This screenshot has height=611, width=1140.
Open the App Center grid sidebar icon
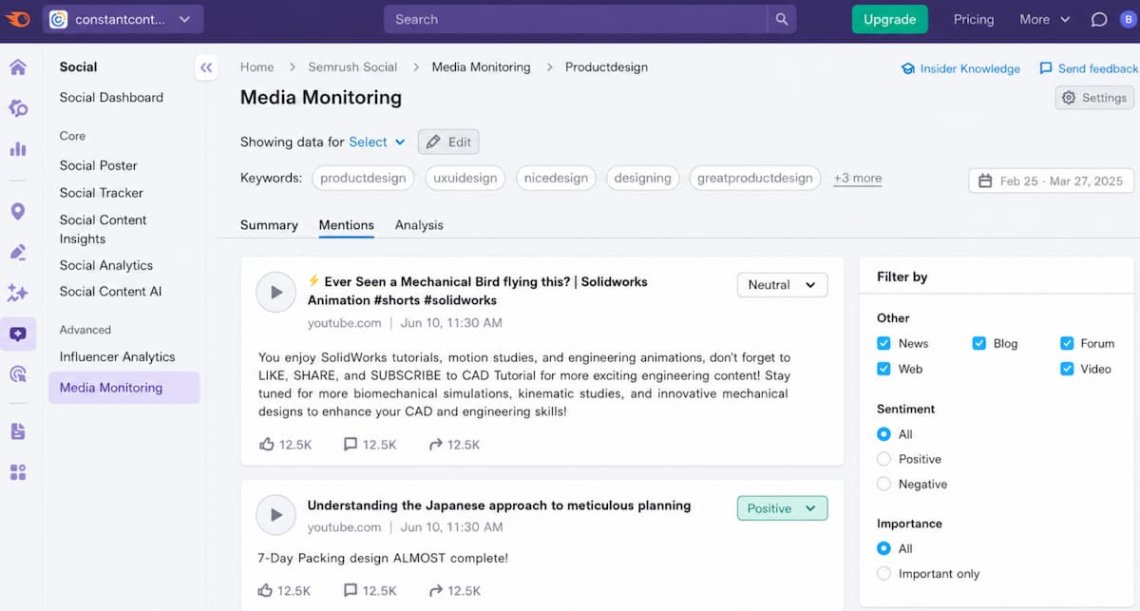(18, 472)
